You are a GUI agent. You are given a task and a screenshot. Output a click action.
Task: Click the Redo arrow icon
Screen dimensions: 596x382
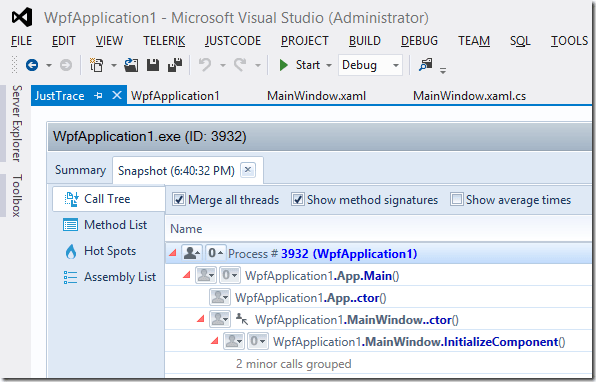click(240, 65)
